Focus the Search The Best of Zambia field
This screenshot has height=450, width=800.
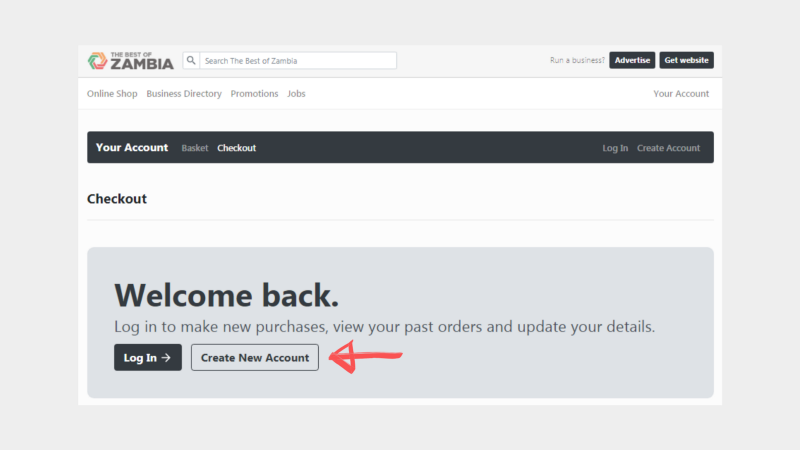coord(298,61)
